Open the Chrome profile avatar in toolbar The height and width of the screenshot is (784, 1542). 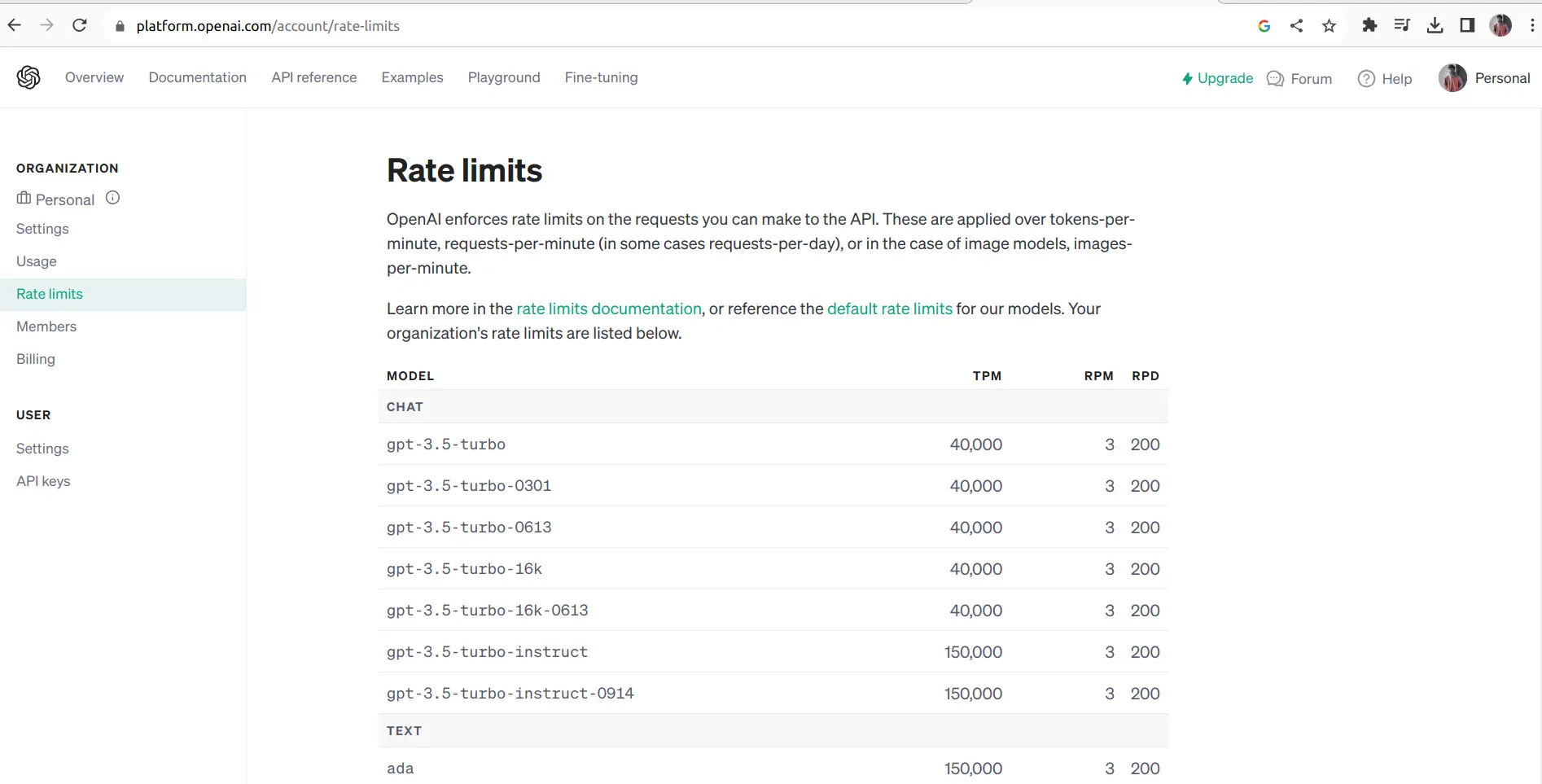tap(1500, 25)
